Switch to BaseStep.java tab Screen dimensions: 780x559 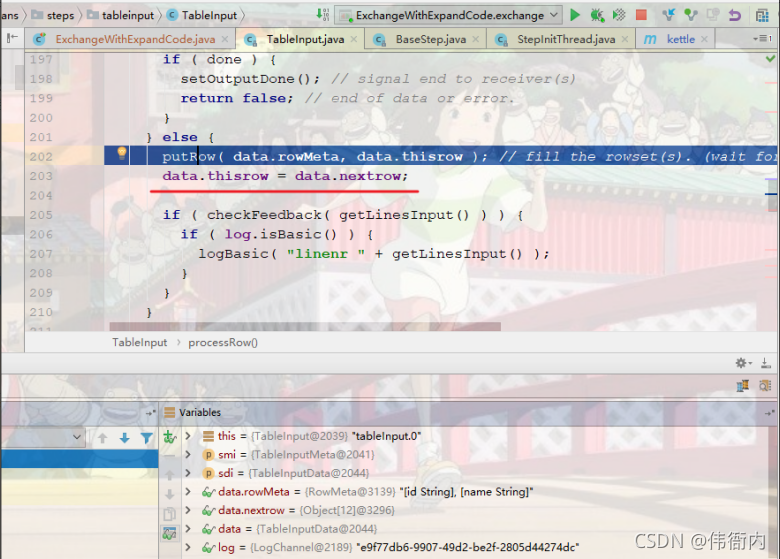[431, 39]
